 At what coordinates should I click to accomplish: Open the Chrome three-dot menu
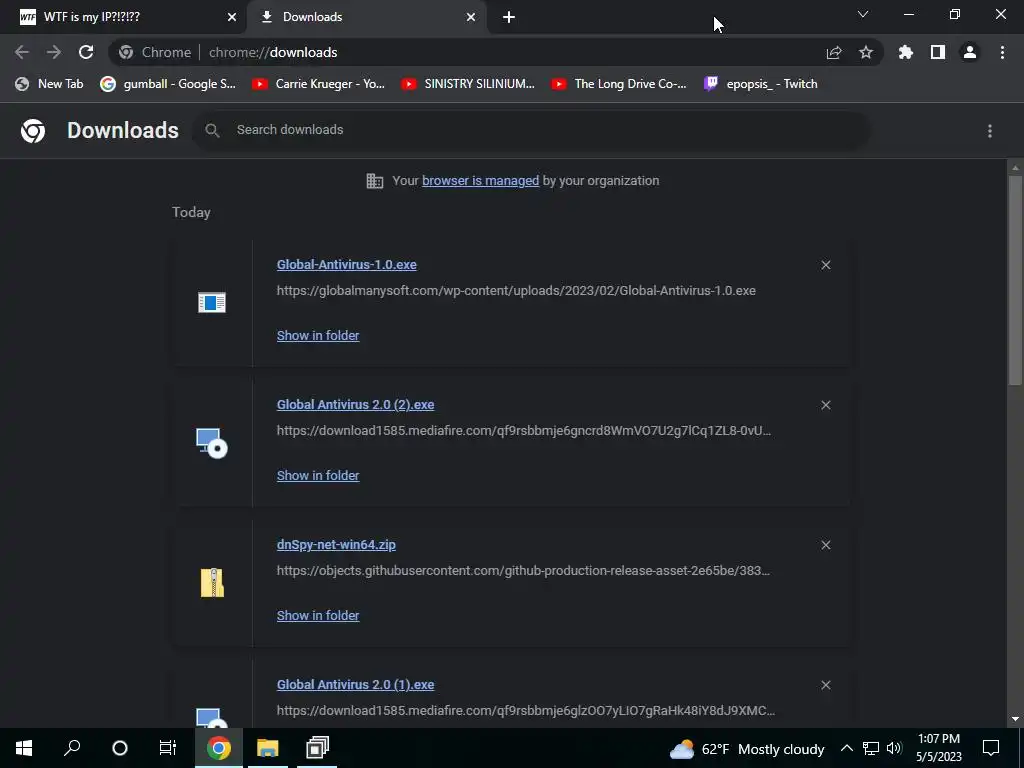[1002, 52]
